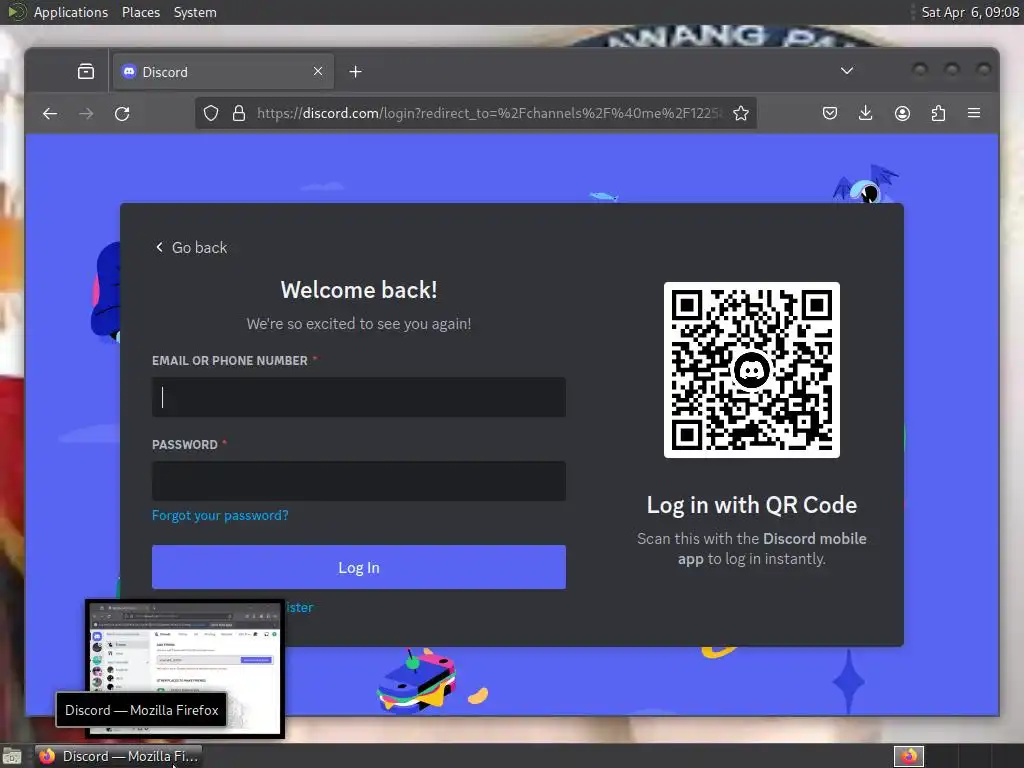Screen dimensions: 1024x768
Task: Open the Pocket save icon
Action: click(830, 114)
